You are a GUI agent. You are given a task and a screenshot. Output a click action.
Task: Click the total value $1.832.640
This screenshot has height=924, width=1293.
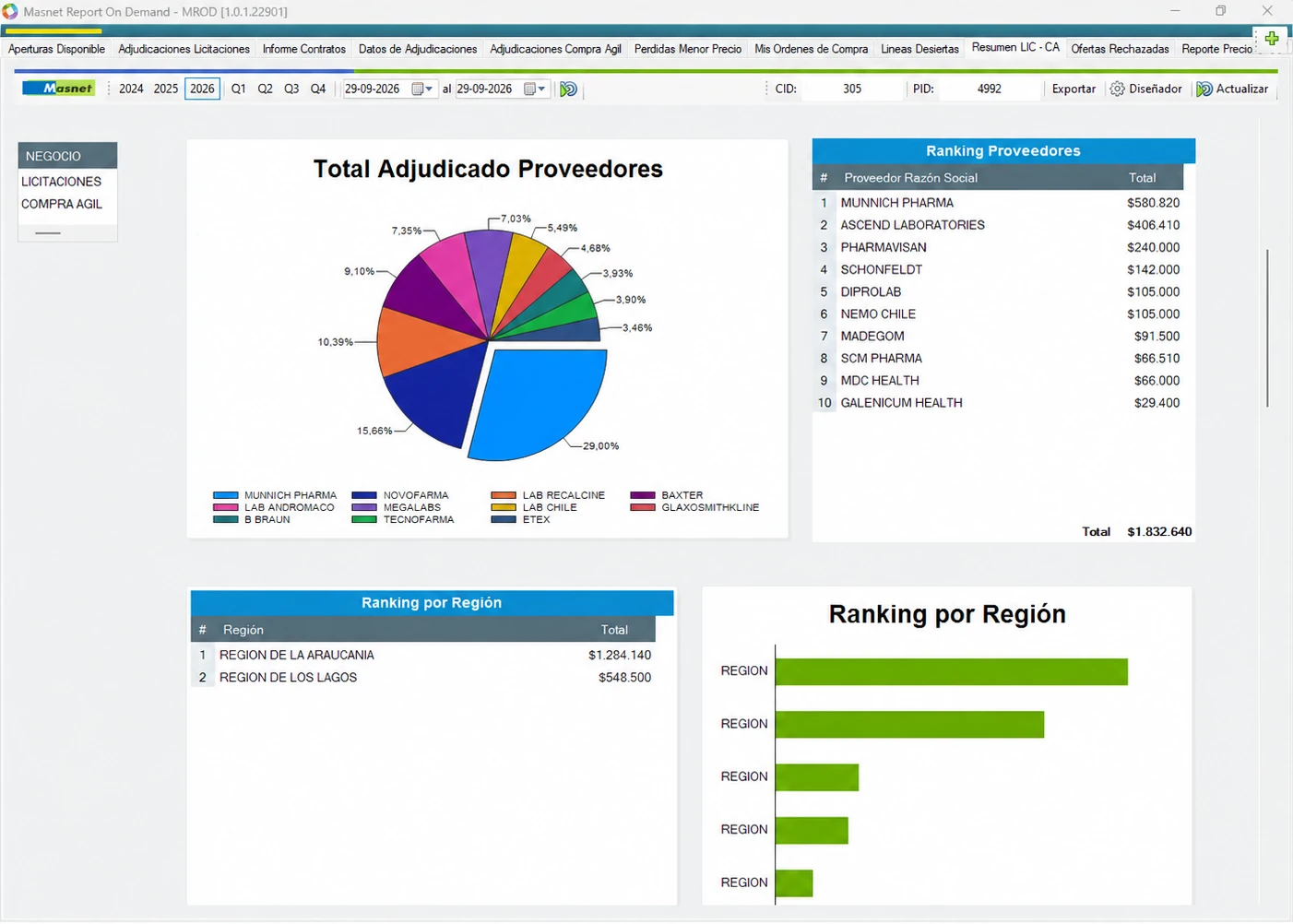1159,532
